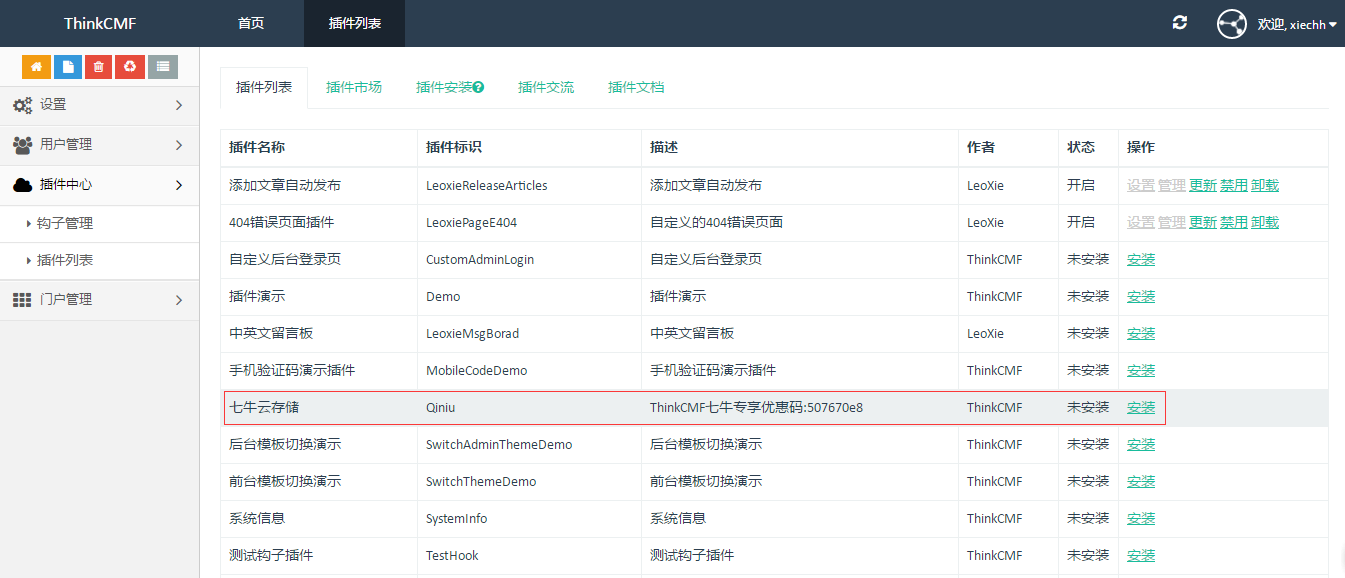Install the 后台模板切换演示 plugin

pyautogui.click(x=1141, y=444)
